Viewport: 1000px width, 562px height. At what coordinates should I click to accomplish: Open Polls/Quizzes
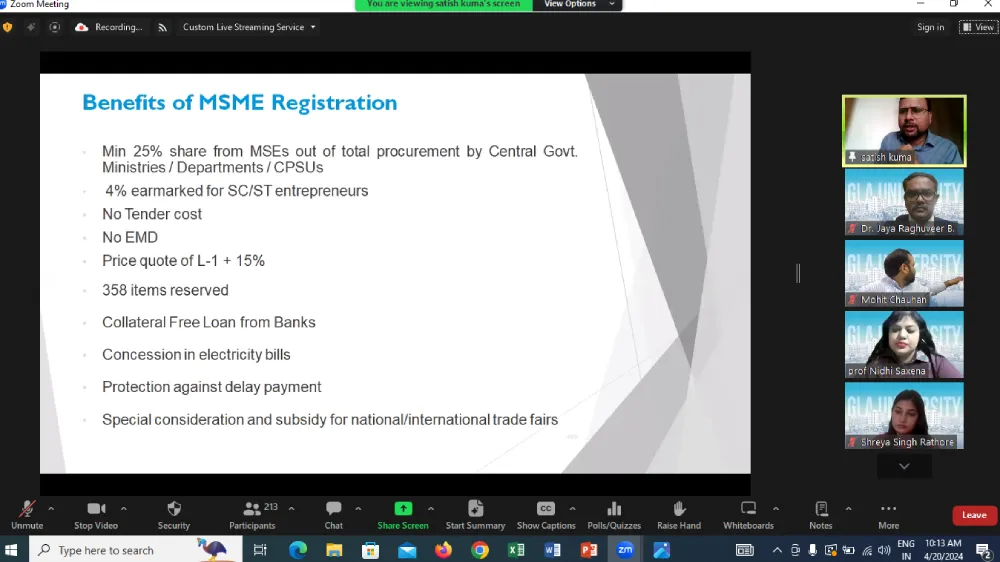(x=614, y=509)
